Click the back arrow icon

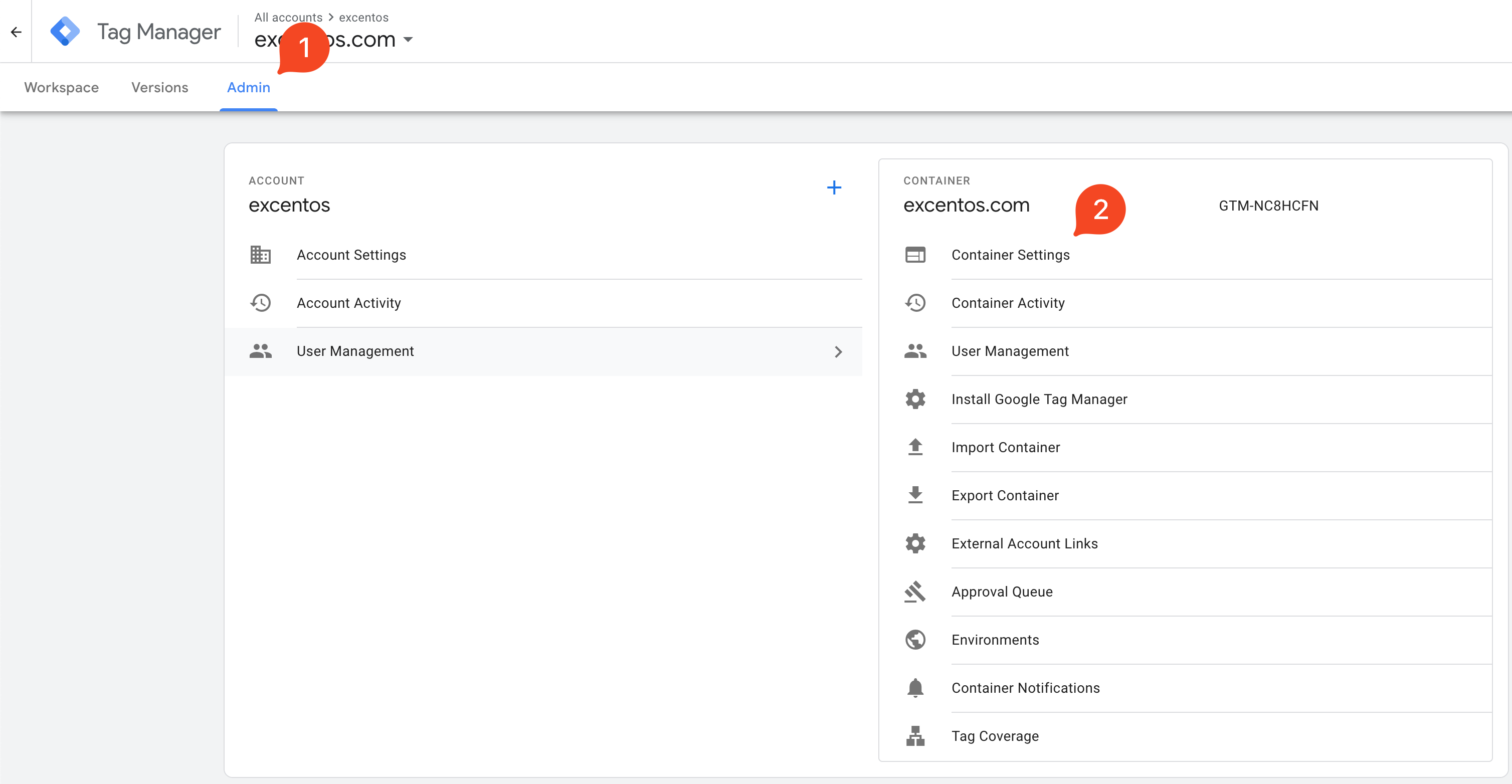click(16, 32)
